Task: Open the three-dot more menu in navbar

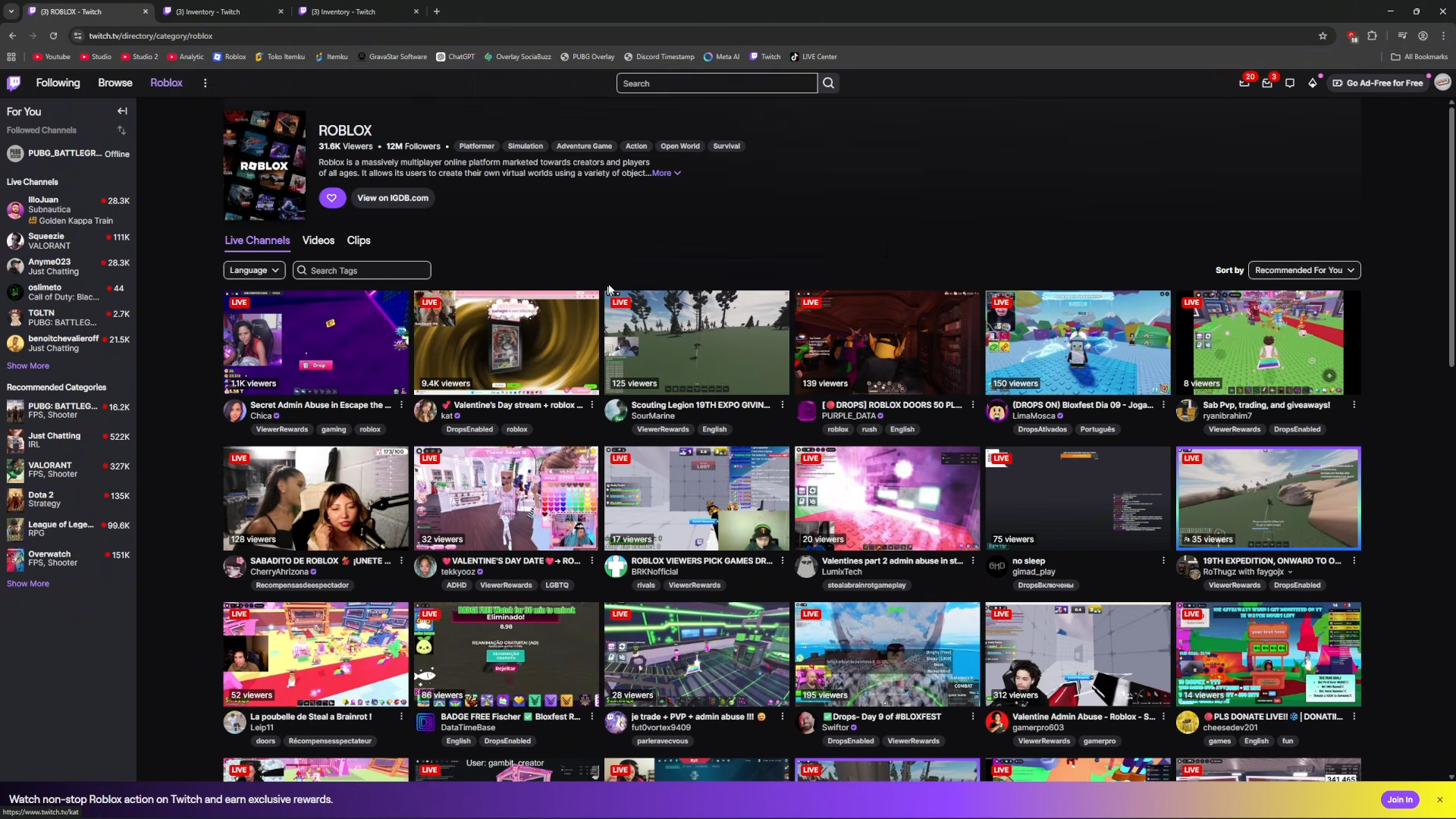Action: coord(205,83)
